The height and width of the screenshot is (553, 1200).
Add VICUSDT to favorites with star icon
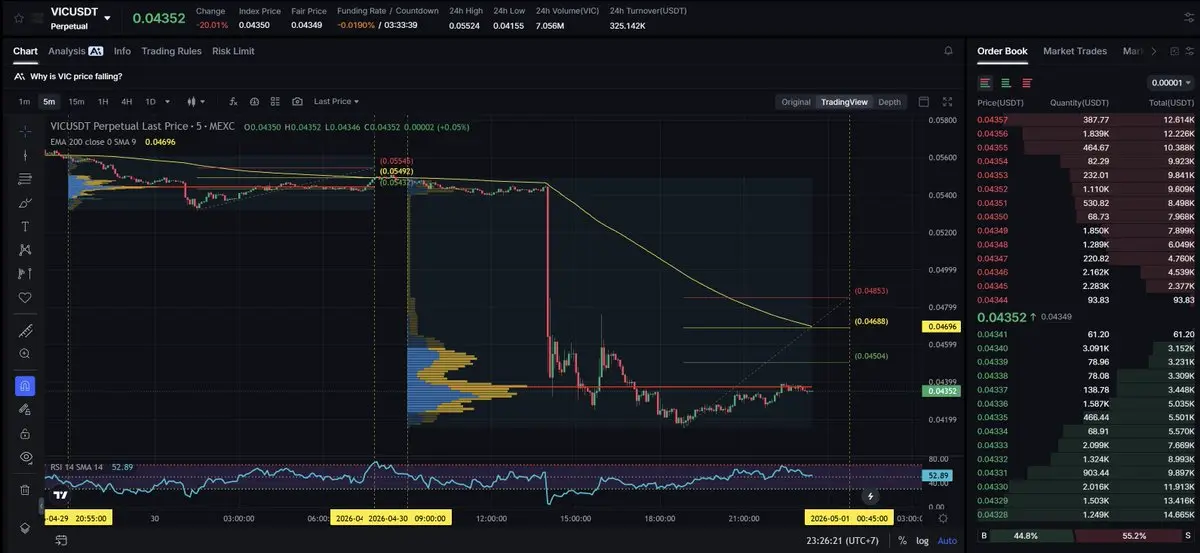tap(19, 18)
